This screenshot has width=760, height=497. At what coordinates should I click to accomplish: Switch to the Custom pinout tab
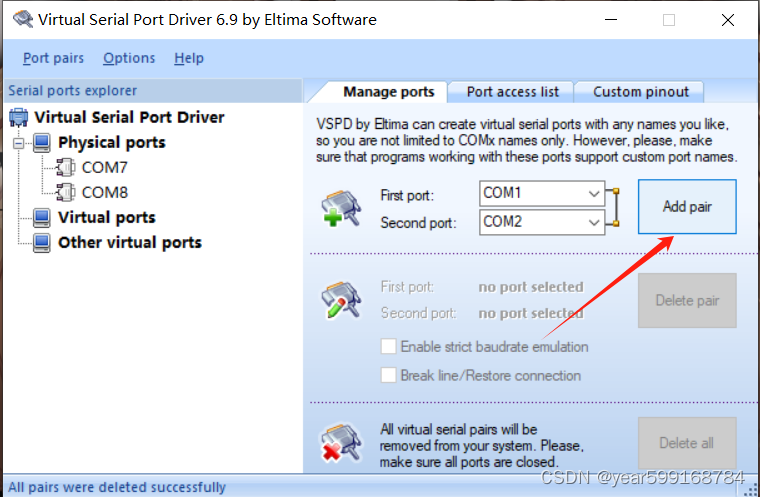[x=641, y=92]
